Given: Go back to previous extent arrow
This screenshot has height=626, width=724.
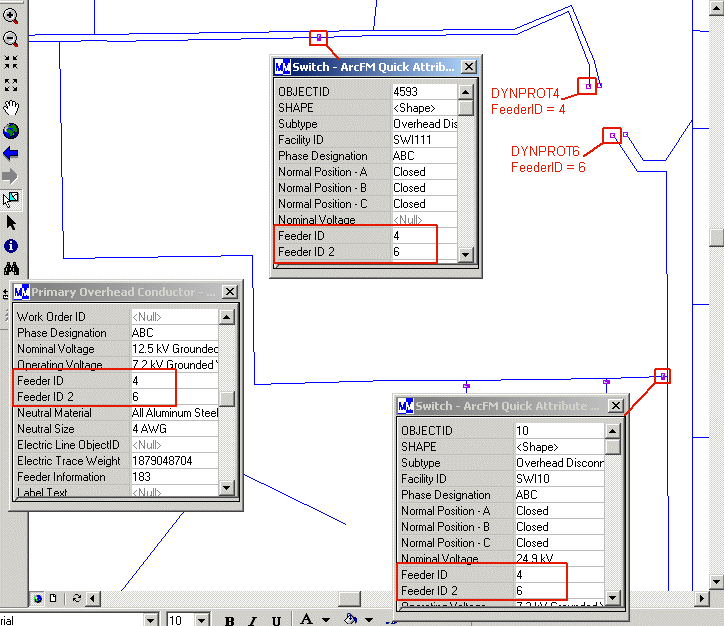Looking at the screenshot, I should pos(11,154).
